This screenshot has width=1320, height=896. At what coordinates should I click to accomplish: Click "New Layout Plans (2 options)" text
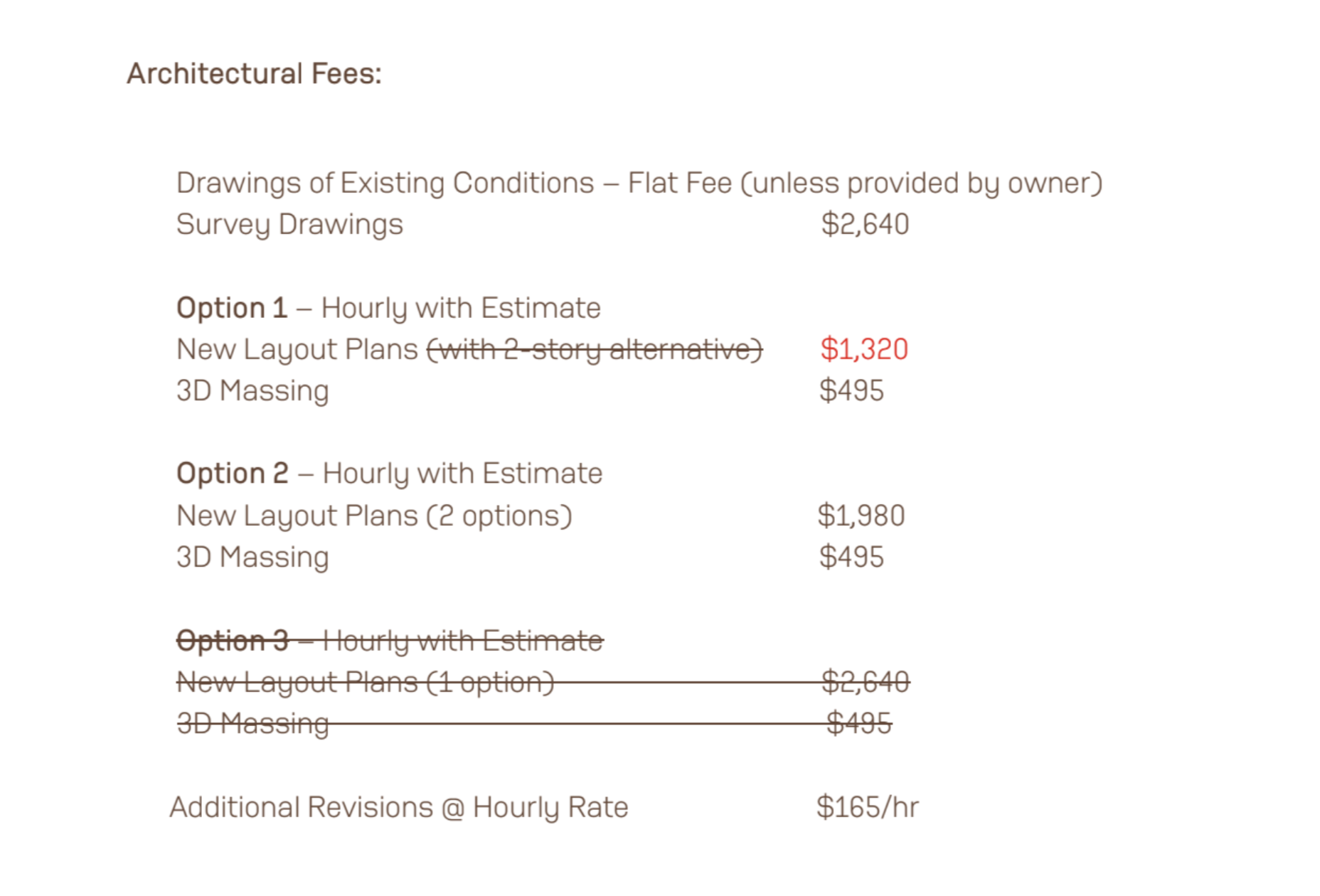pos(374,516)
